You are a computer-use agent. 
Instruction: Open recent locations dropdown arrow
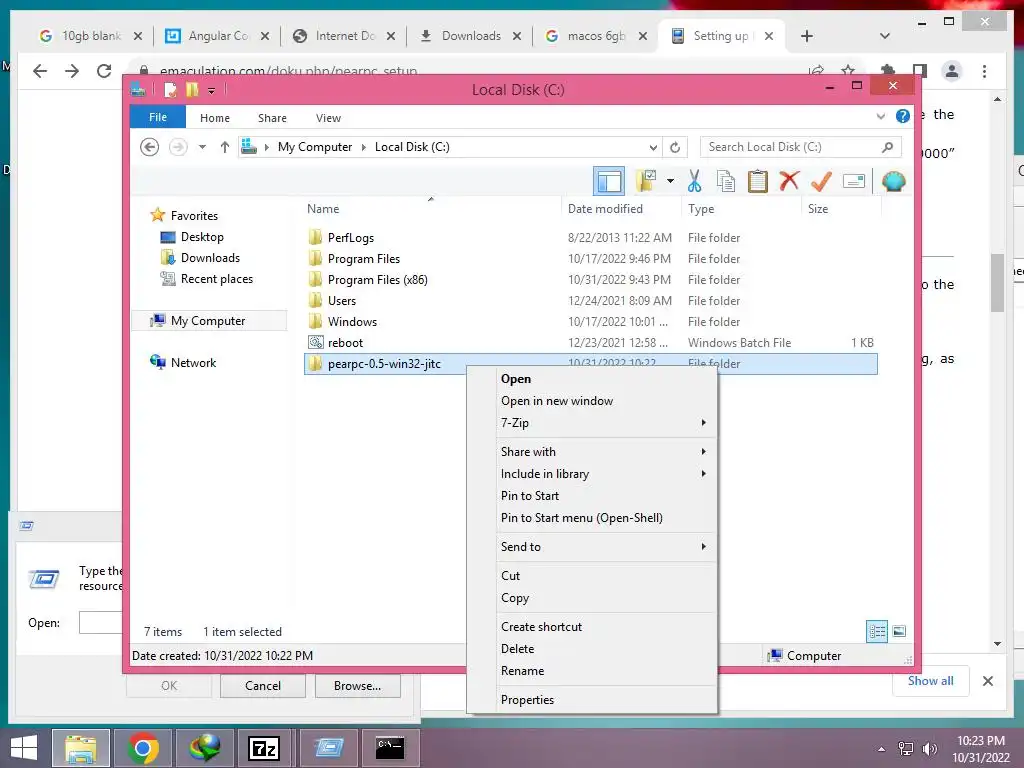click(x=202, y=147)
